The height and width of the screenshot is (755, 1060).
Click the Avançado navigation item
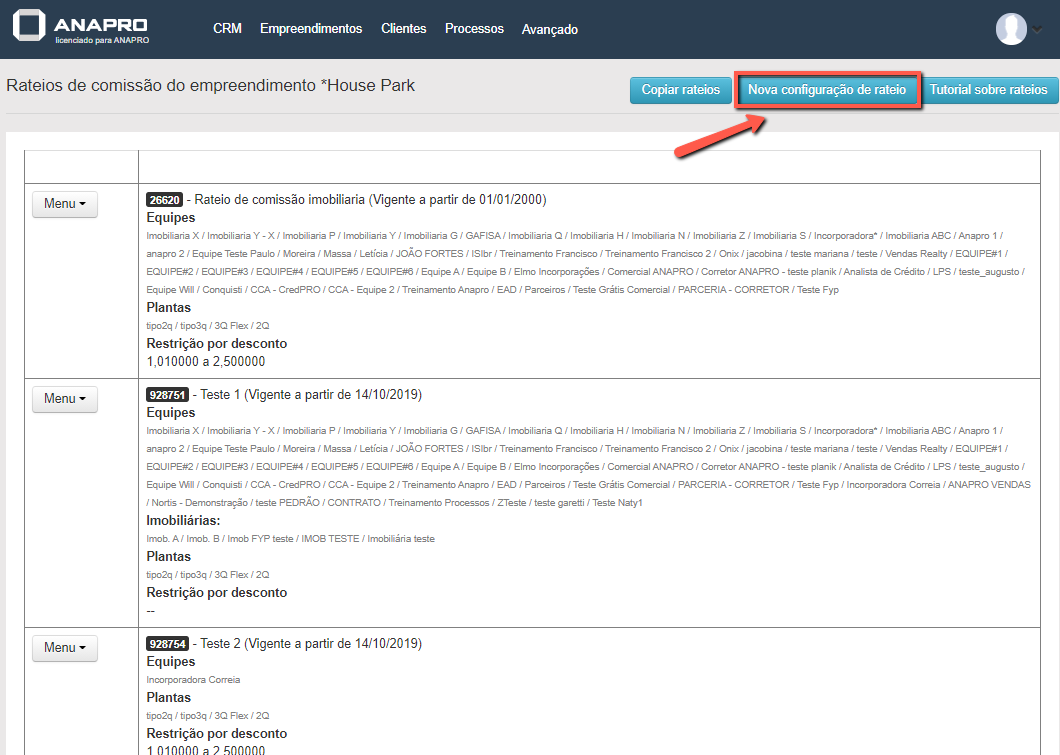pyautogui.click(x=549, y=30)
